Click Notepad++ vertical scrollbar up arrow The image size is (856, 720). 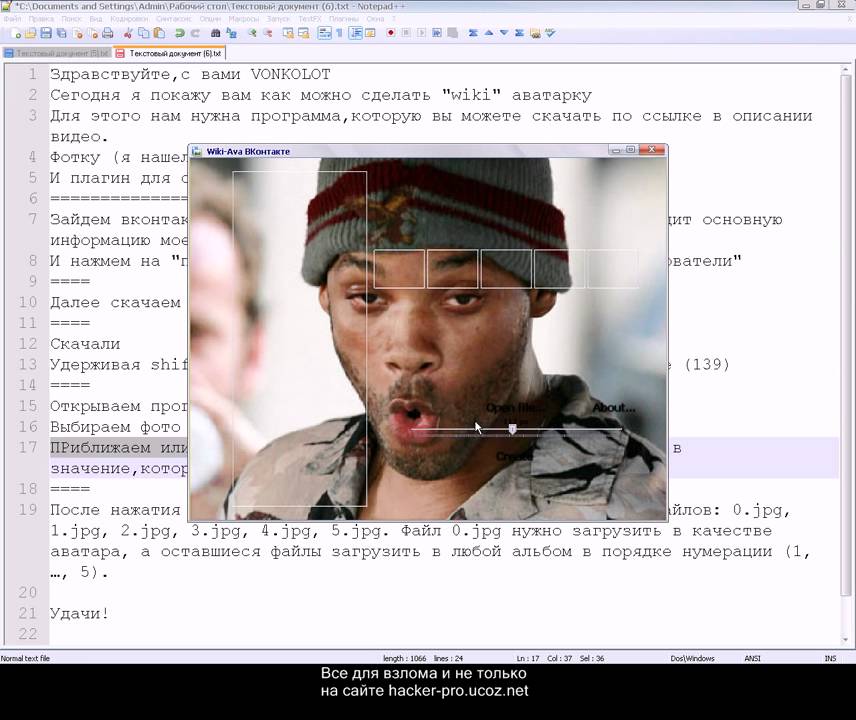846,71
